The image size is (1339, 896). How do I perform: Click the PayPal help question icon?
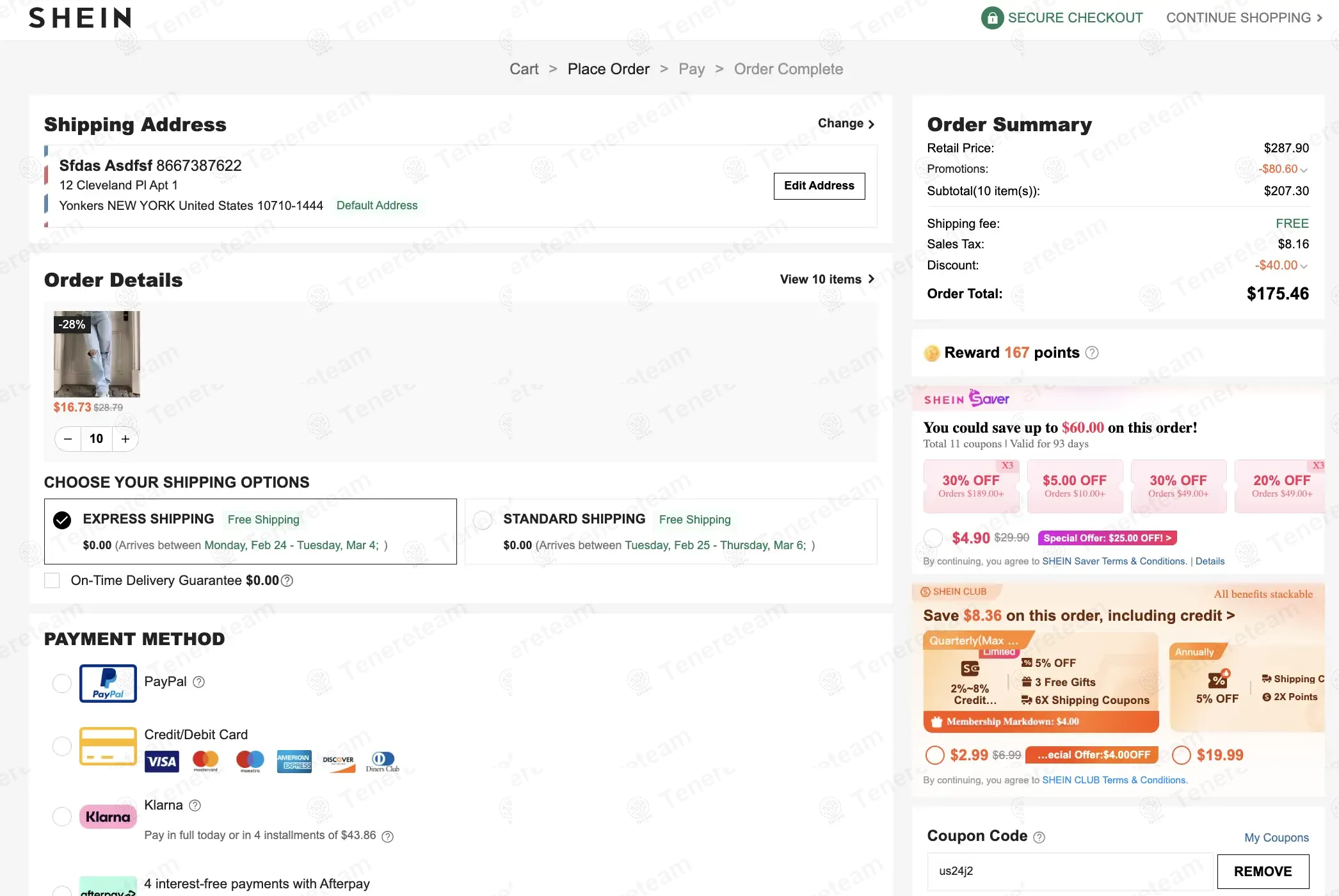[x=199, y=682]
